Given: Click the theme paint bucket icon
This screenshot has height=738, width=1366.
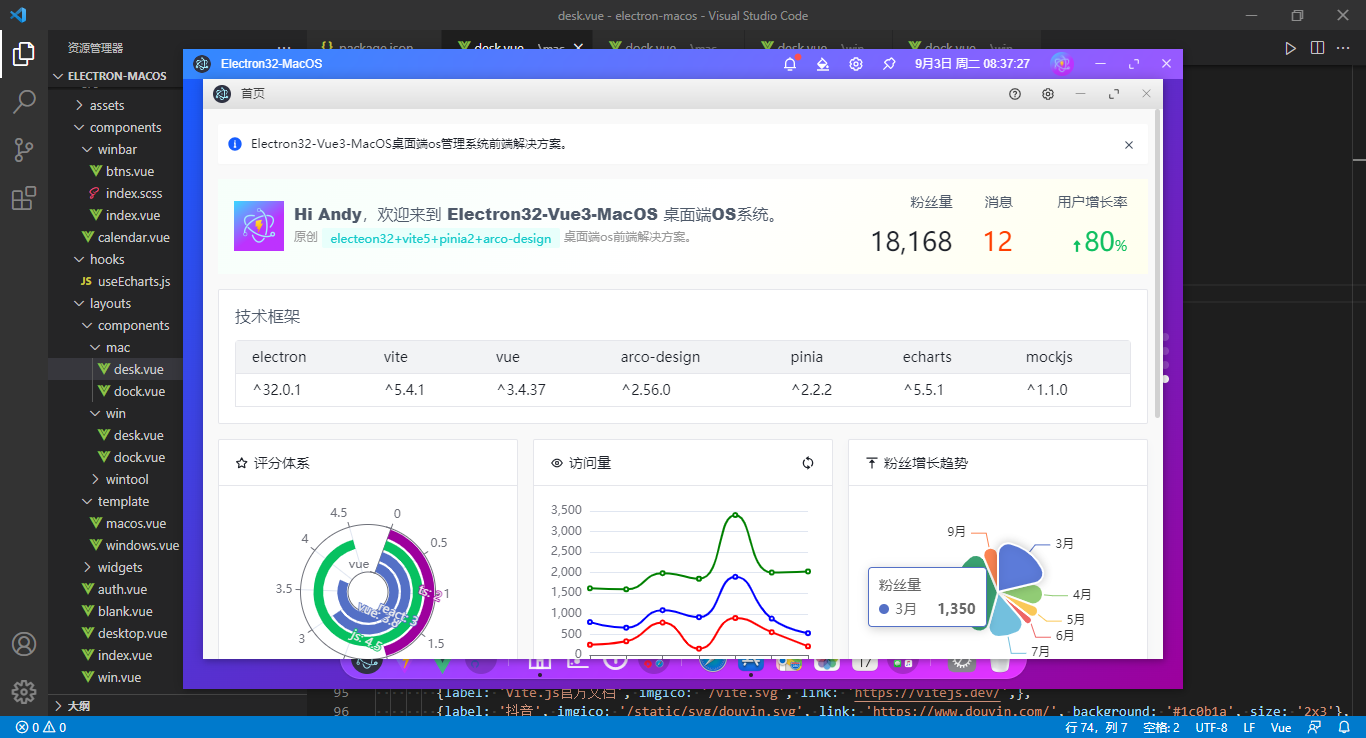Looking at the screenshot, I should [x=823, y=64].
